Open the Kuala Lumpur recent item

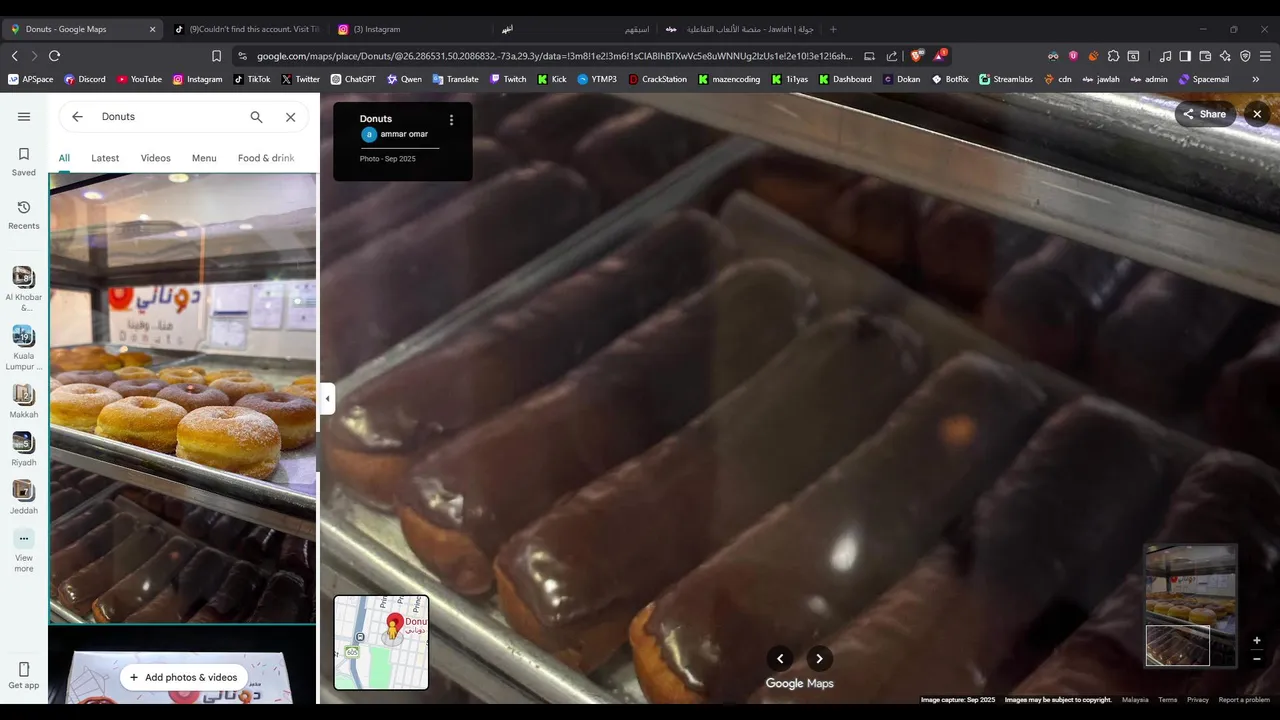(x=24, y=347)
